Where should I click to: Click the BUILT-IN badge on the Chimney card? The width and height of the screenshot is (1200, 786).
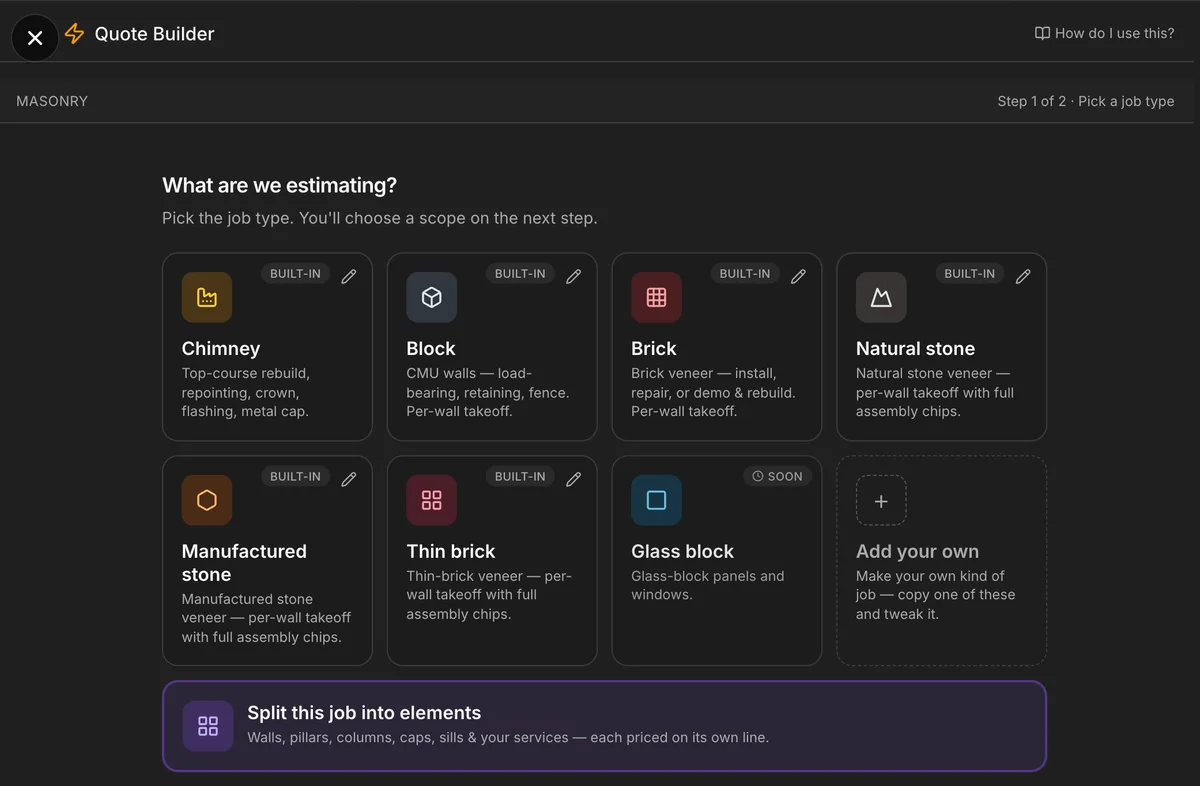(x=295, y=273)
